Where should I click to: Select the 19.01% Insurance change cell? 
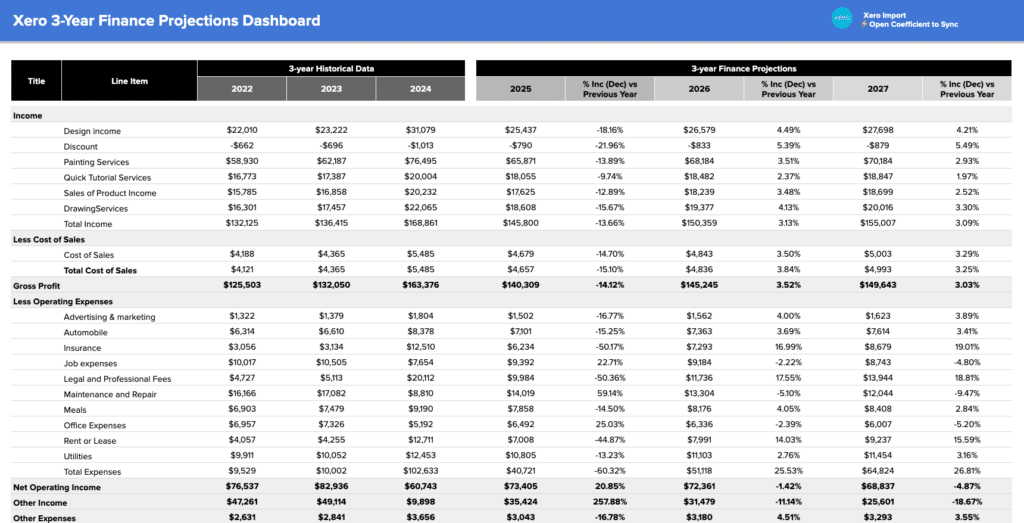pyautogui.click(x=967, y=347)
